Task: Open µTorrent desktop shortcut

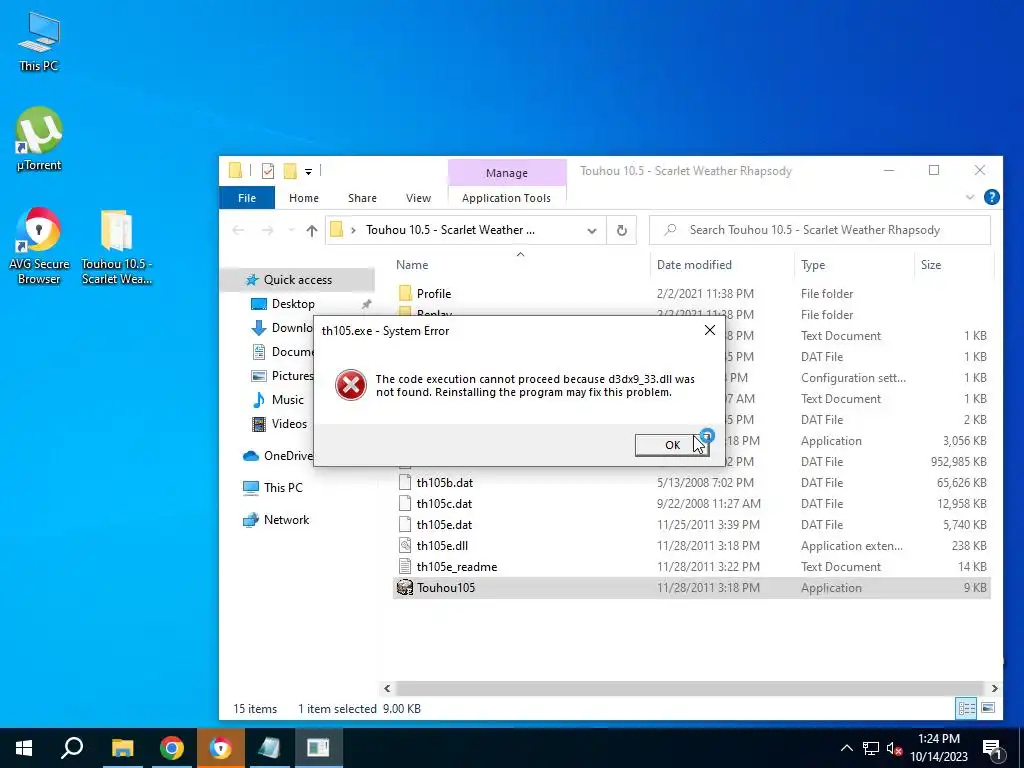Action: tap(39, 139)
